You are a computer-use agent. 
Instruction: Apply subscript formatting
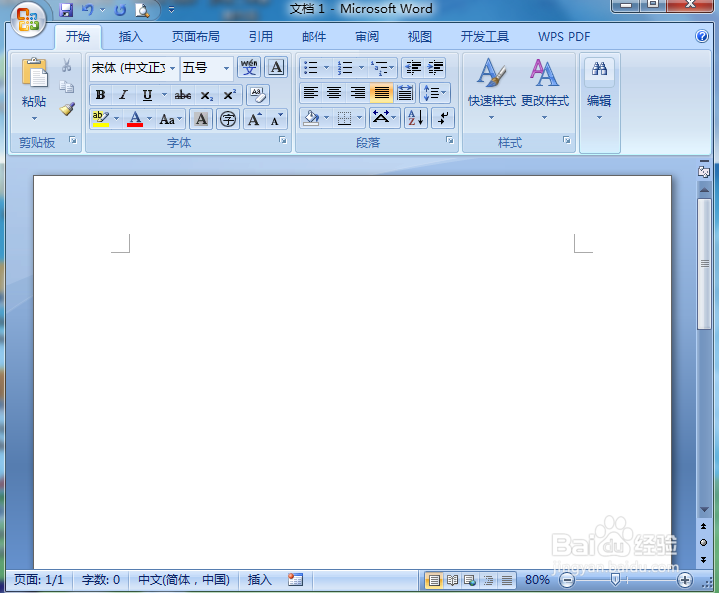point(206,95)
